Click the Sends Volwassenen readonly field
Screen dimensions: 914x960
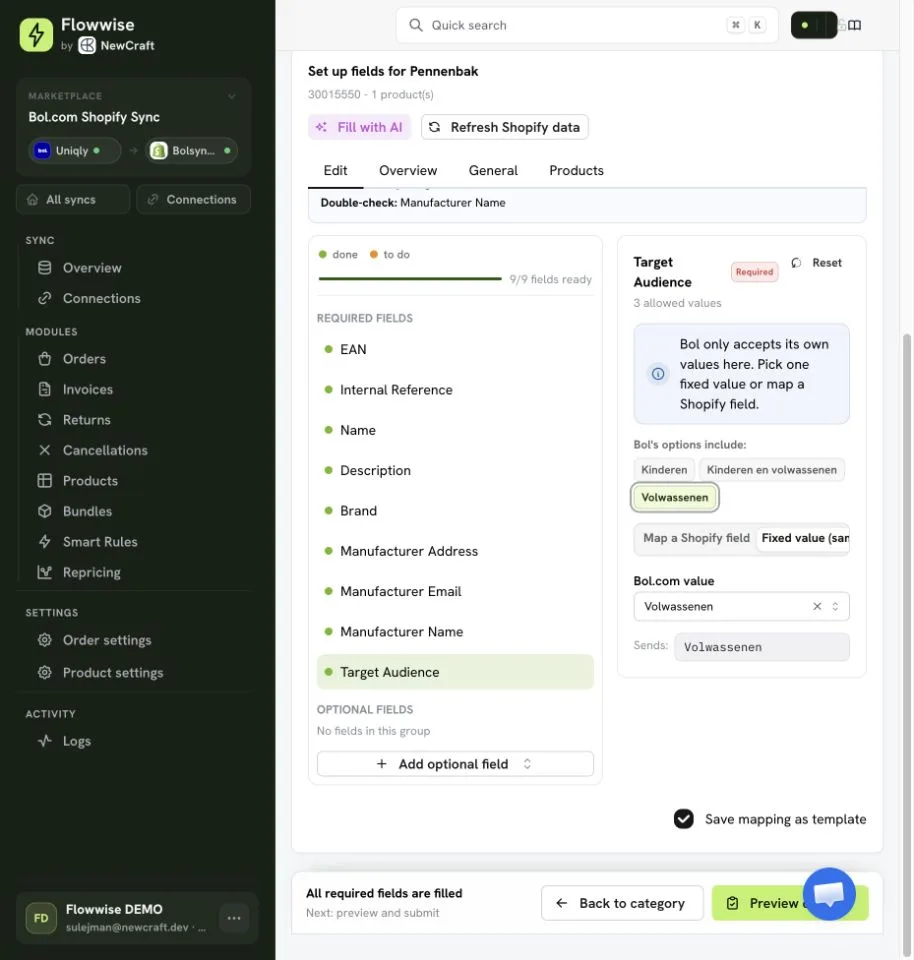[x=762, y=647]
